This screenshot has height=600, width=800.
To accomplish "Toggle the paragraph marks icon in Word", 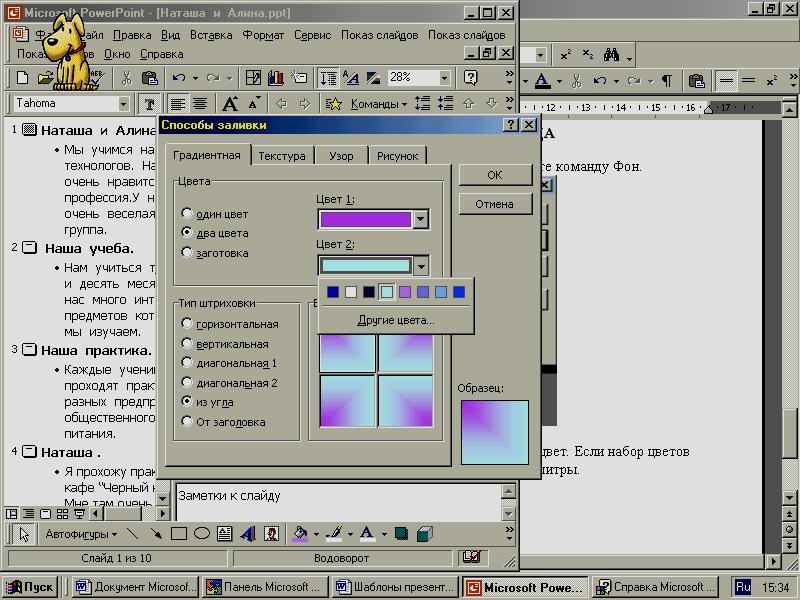I will [x=667, y=81].
